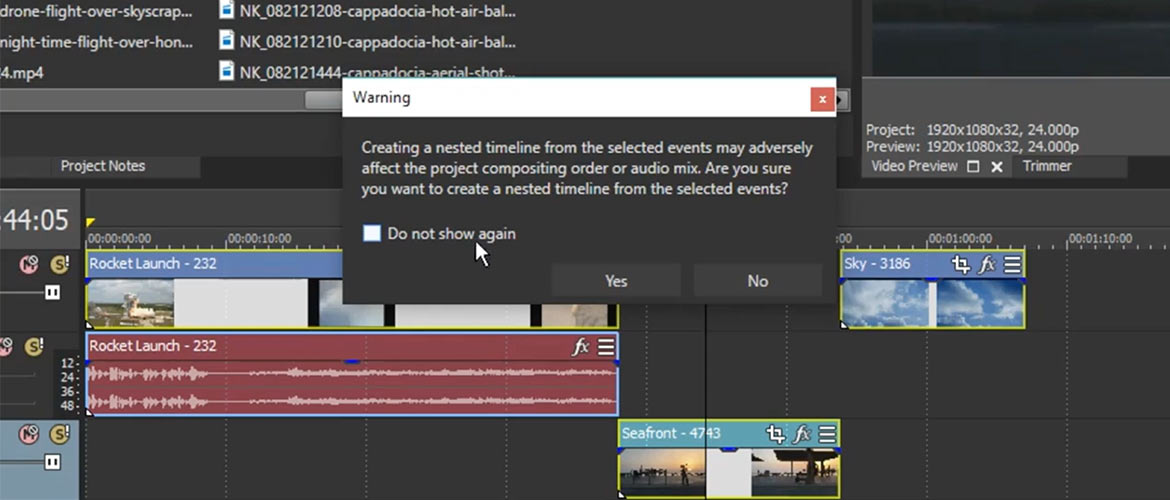
Task: Decline nested timeline creation with No
Action: [x=757, y=281]
